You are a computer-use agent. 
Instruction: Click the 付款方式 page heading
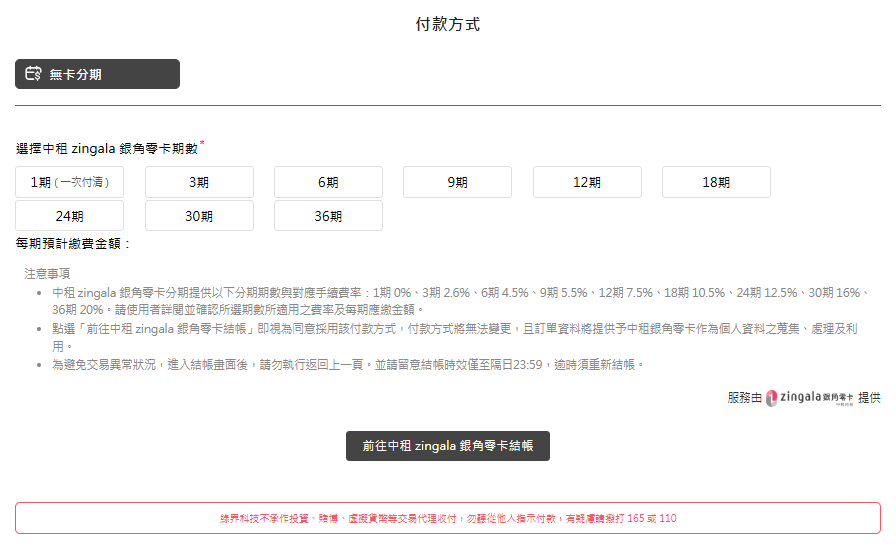pyautogui.click(x=448, y=24)
